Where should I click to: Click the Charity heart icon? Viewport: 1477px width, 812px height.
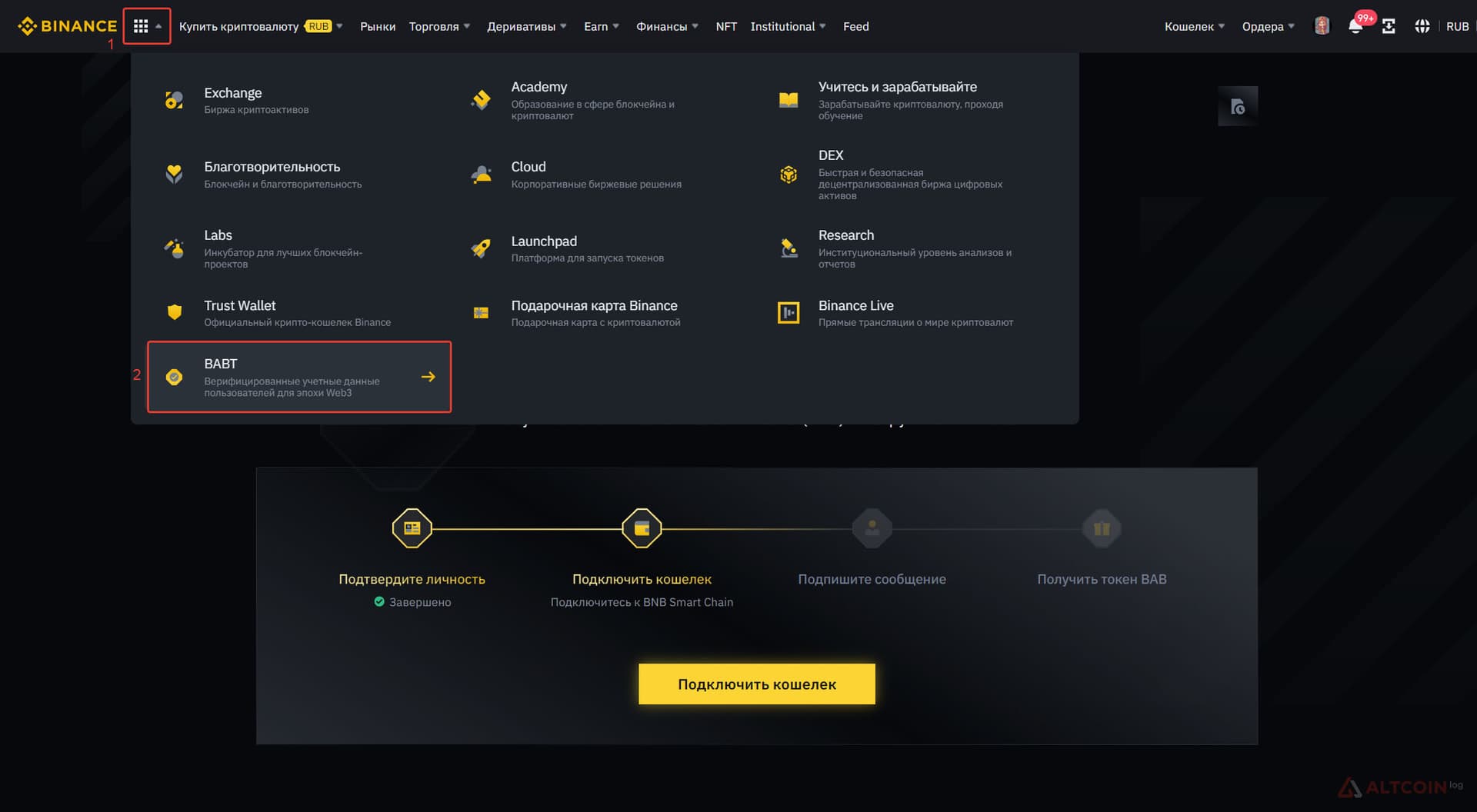(x=175, y=175)
